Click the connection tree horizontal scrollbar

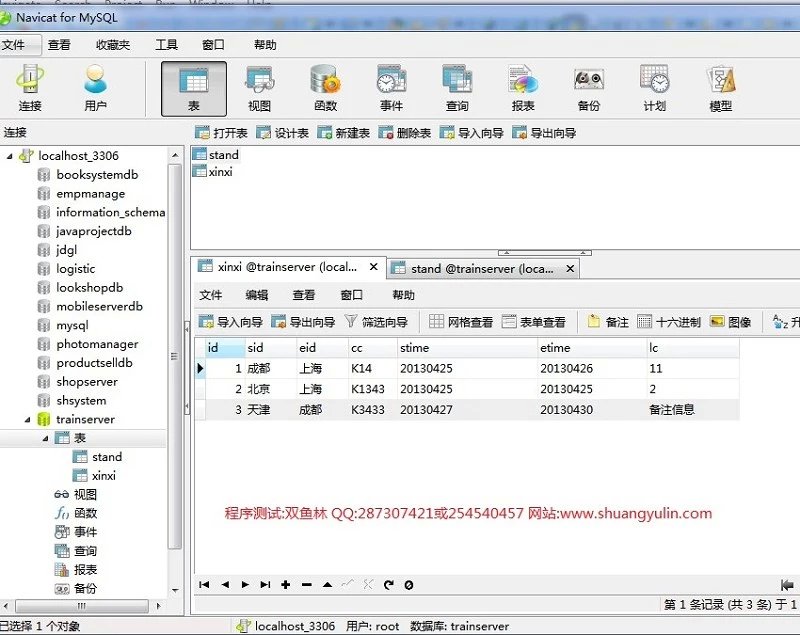click(x=81, y=606)
